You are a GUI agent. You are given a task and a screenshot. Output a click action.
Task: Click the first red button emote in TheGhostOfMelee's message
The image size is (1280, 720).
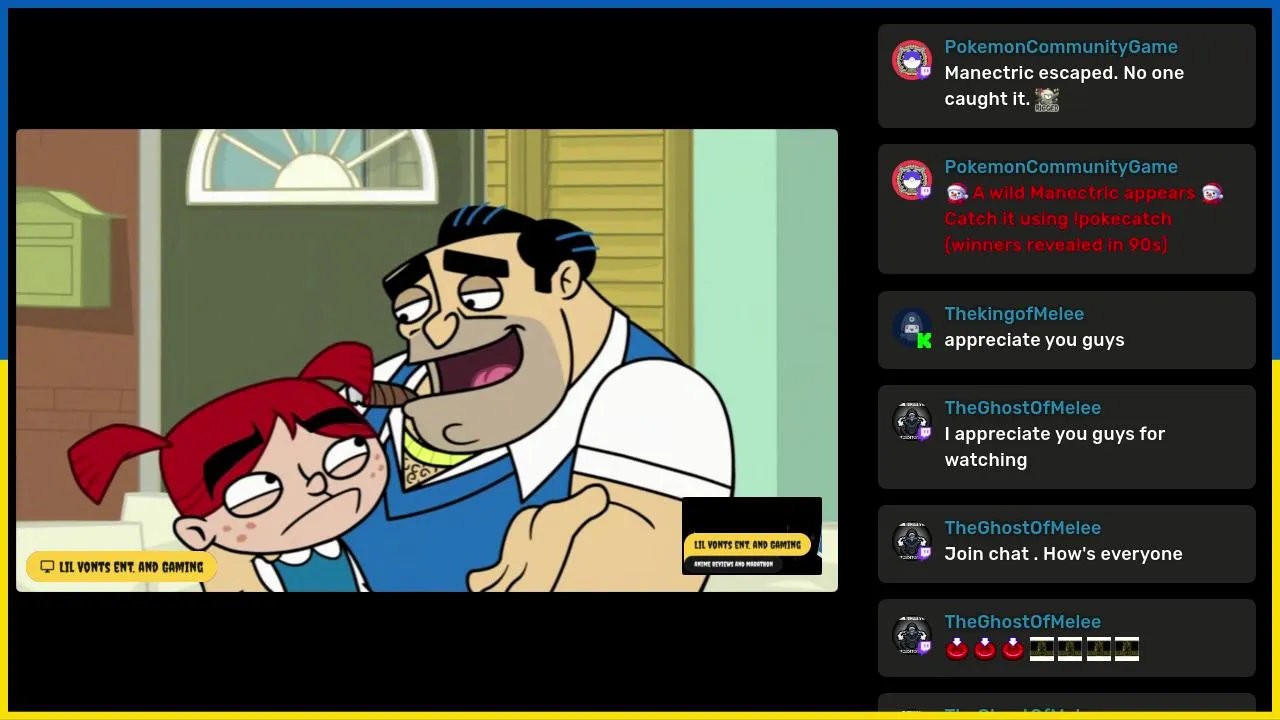(x=957, y=649)
